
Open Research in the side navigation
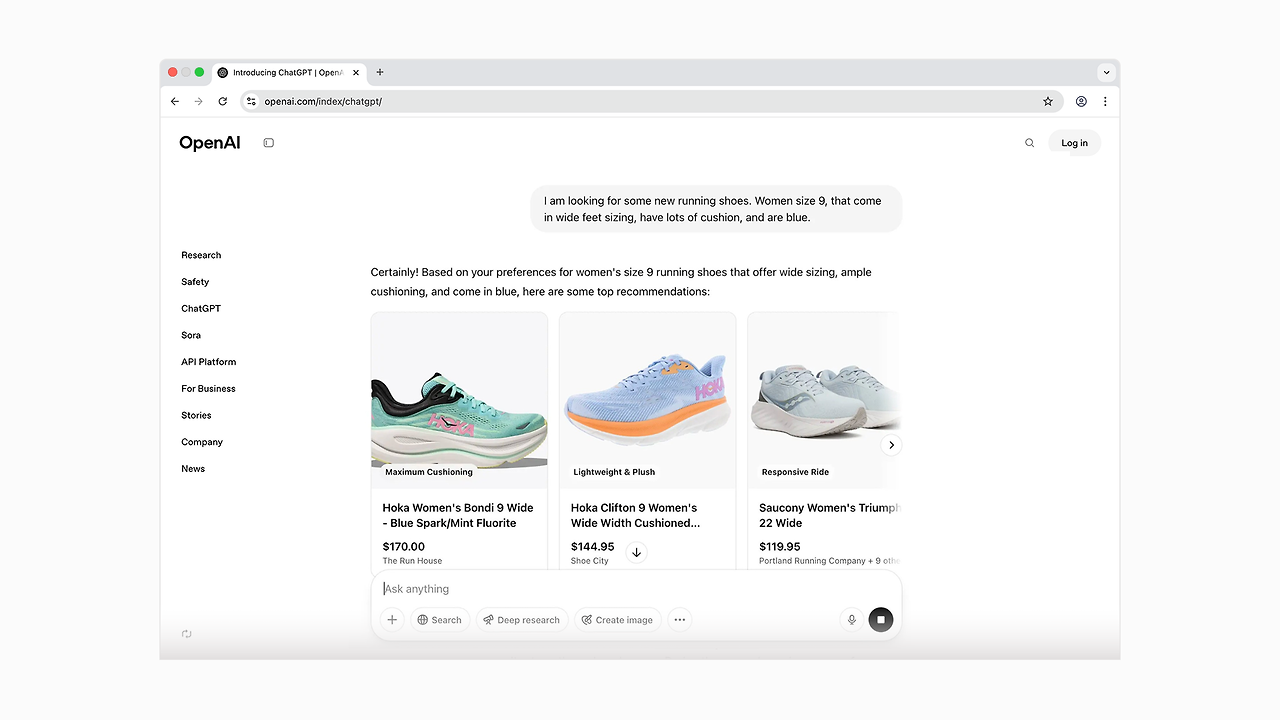point(201,255)
